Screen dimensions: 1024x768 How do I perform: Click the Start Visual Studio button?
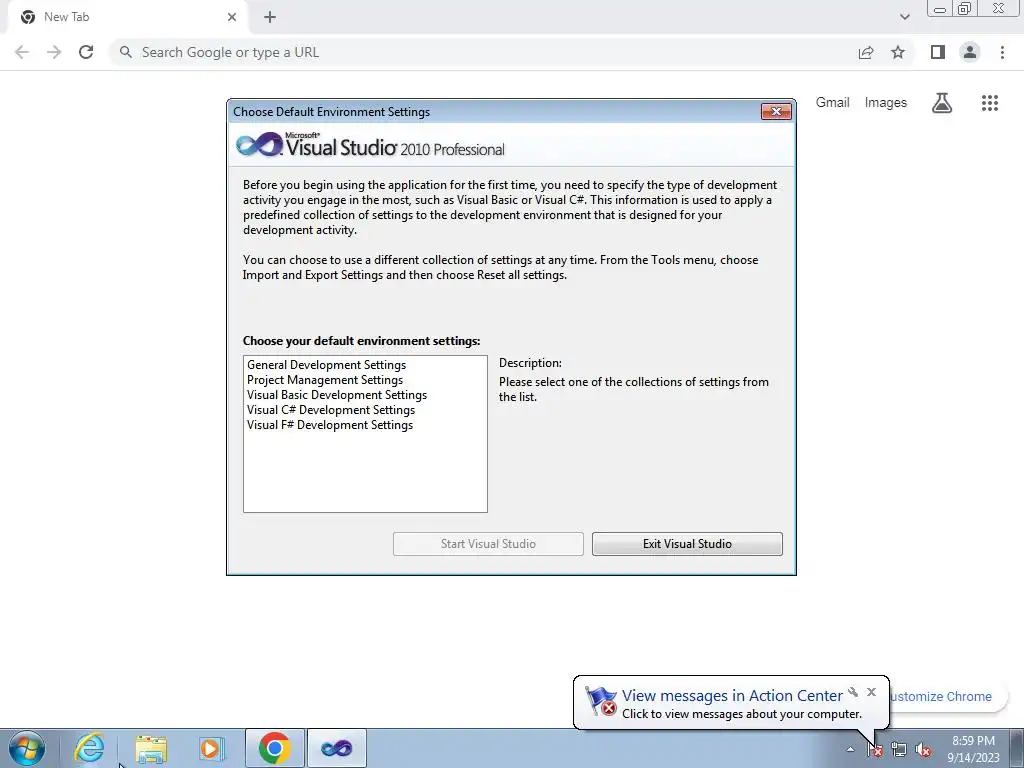(488, 544)
